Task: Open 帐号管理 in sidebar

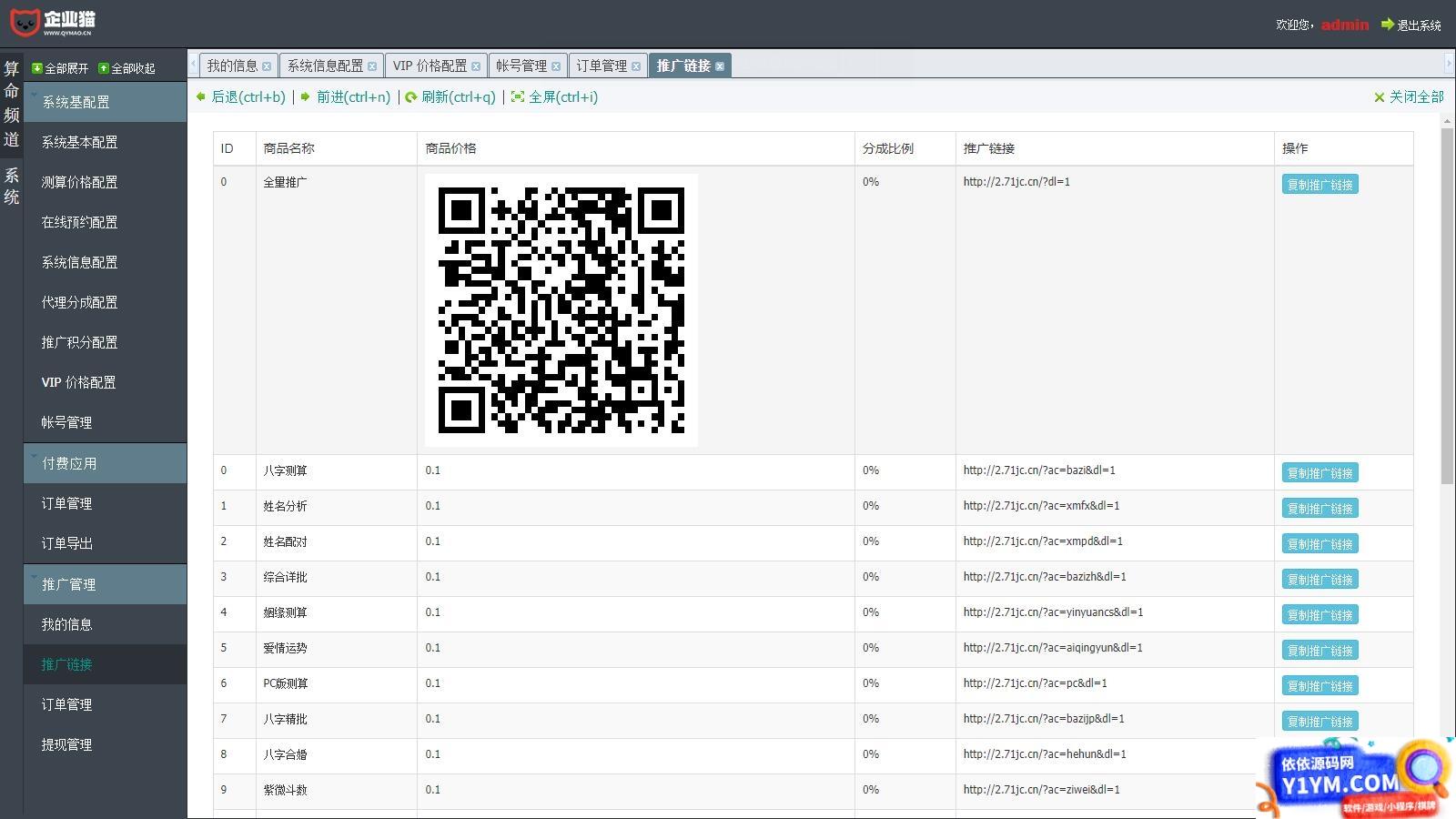Action: [105, 422]
